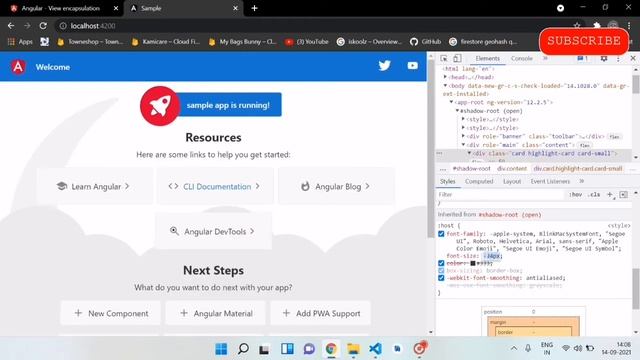The width and height of the screenshot is (640, 360).
Task: Click the Chrome icon on the taskbar
Action: point(331,349)
